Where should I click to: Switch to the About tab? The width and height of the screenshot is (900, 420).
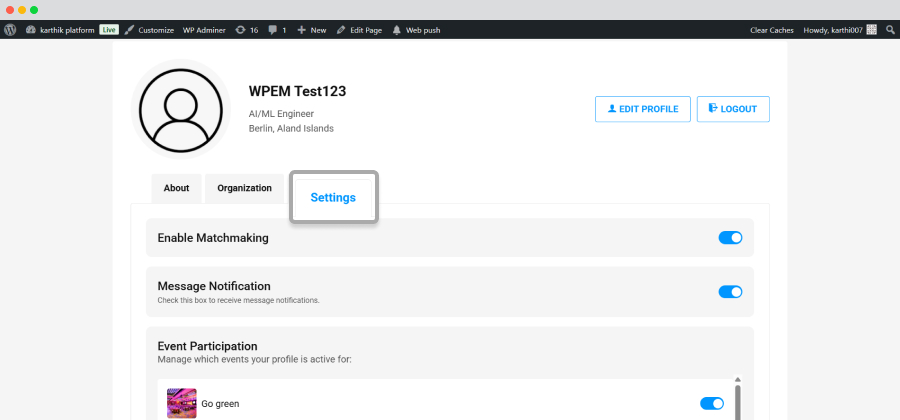click(x=176, y=188)
